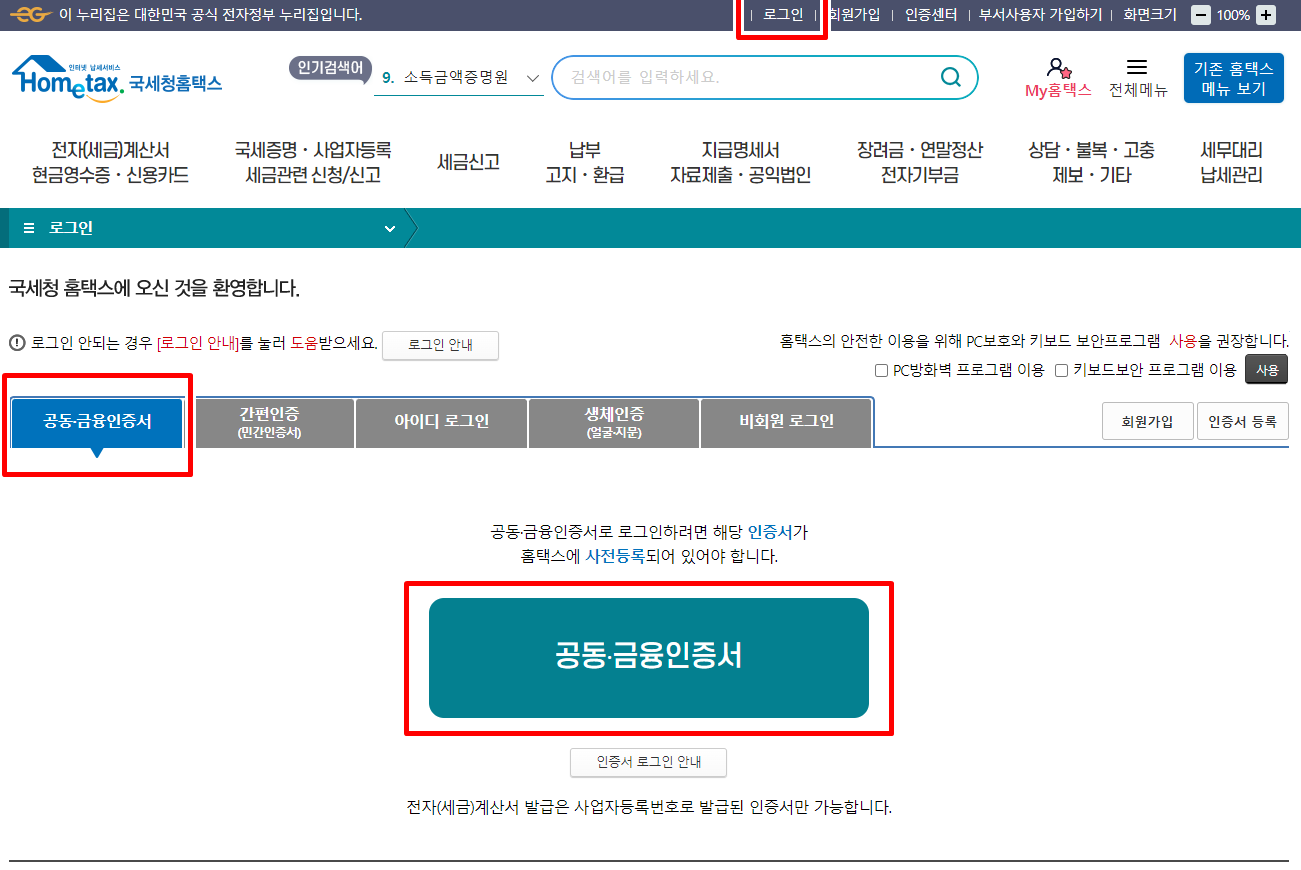
Task: Open 지급명세서 자료제출 menu
Action: pyautogui.click(x=740, y=163)
